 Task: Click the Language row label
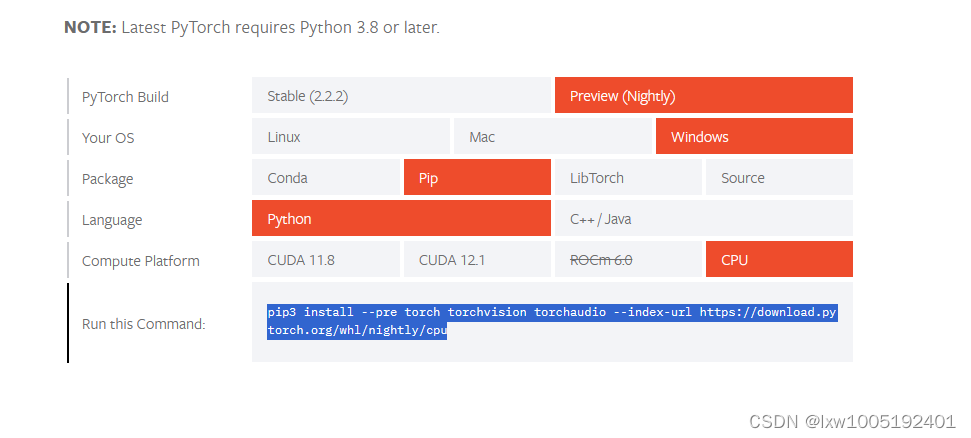(111, 220)
